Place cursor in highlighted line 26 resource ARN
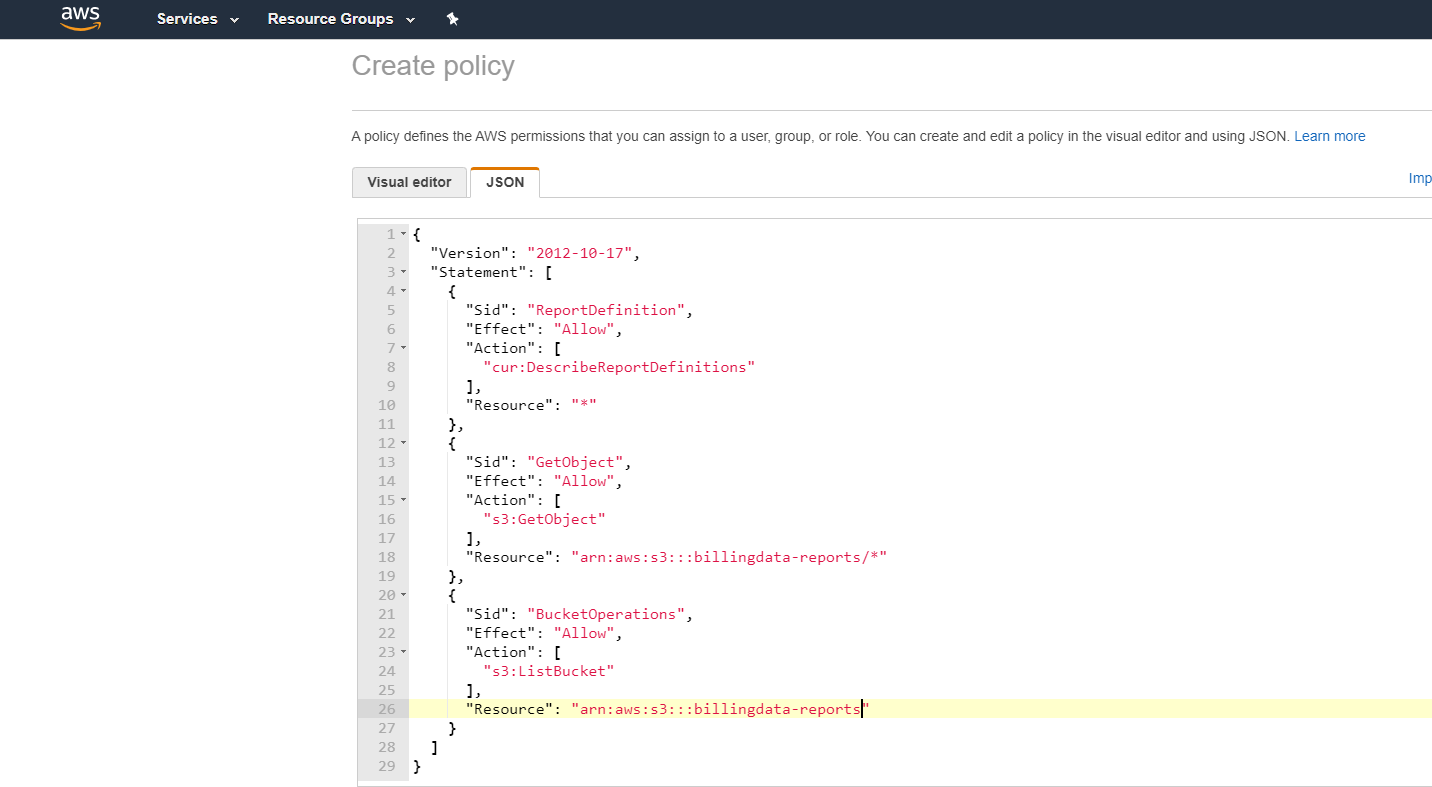 (720, 709)
